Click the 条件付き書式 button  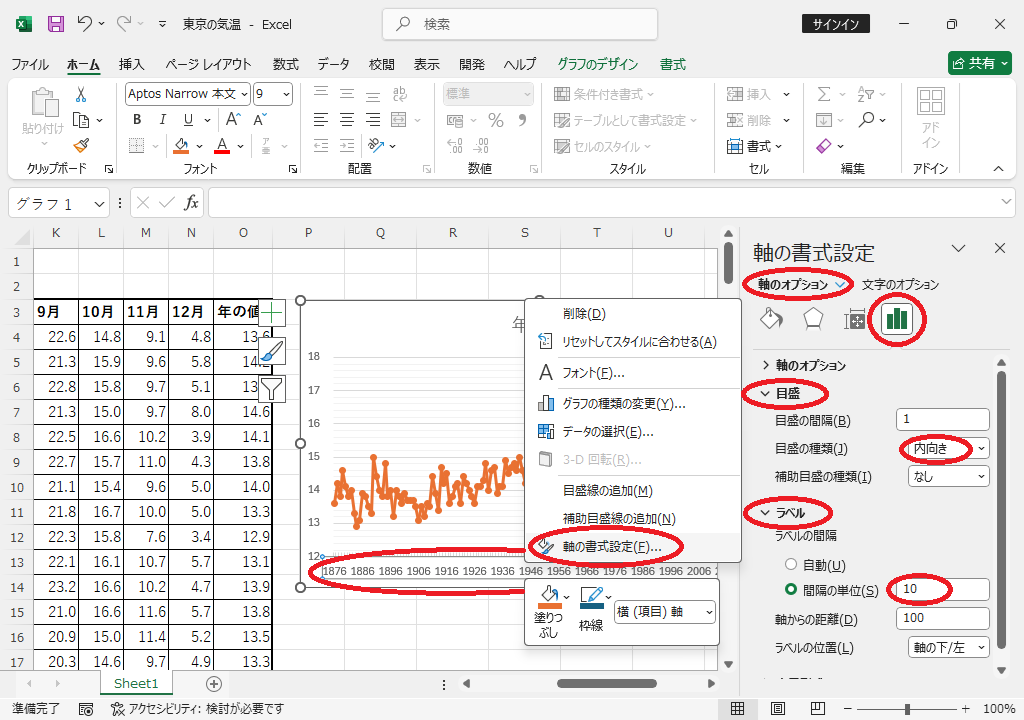click(x=603, y=94)
